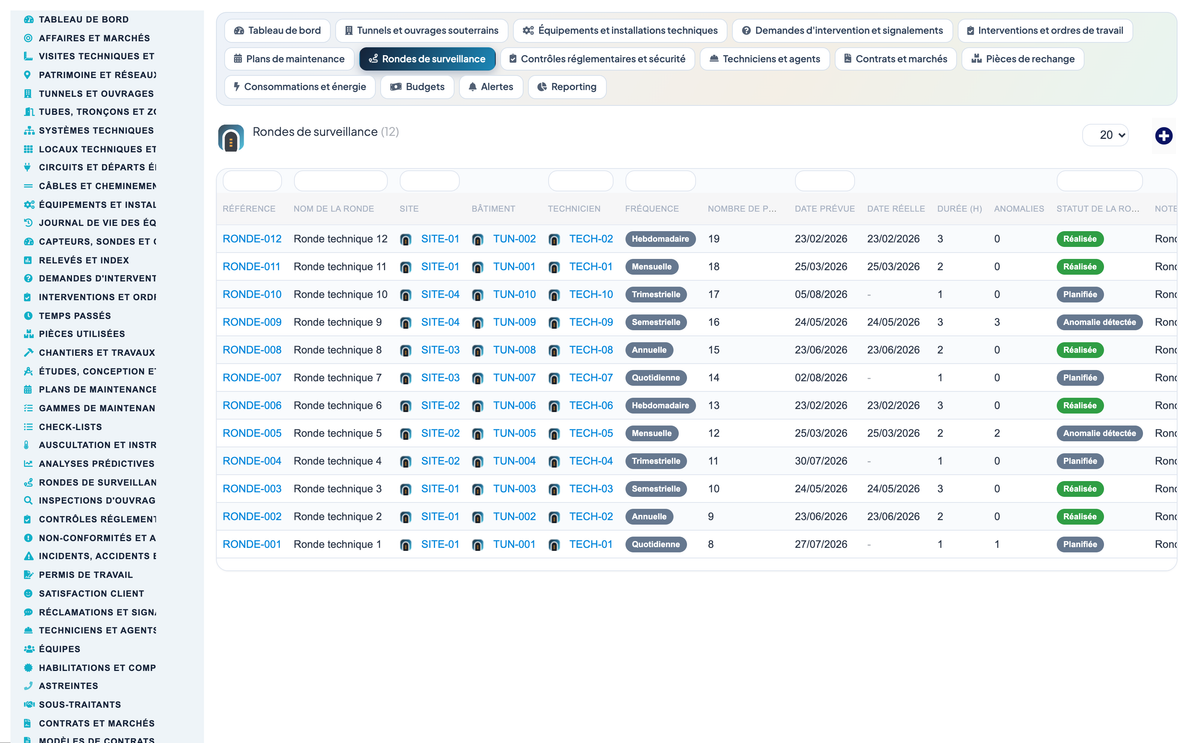The image size is (1200, 743).
Task: Click the Permis de travail sidebar icon
Action: tap(28, 574)
